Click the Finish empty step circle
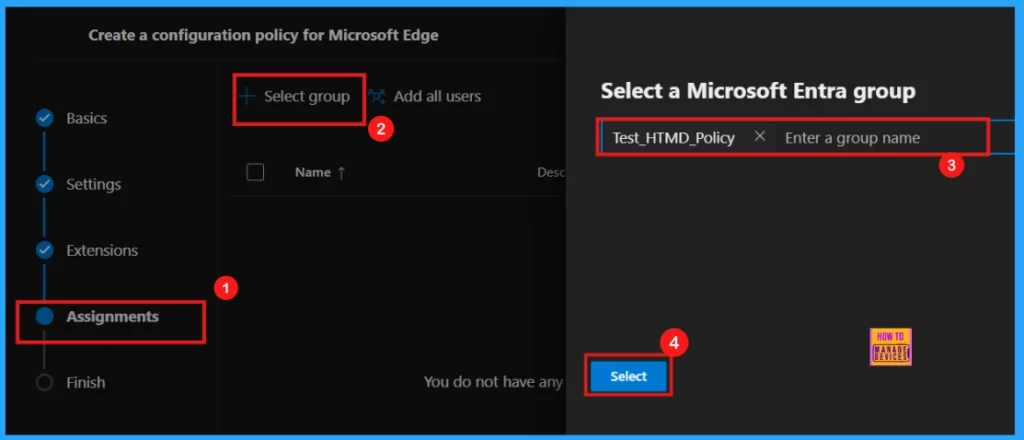The height and width of the screenshot is (440, 1024). click(44, 383)
